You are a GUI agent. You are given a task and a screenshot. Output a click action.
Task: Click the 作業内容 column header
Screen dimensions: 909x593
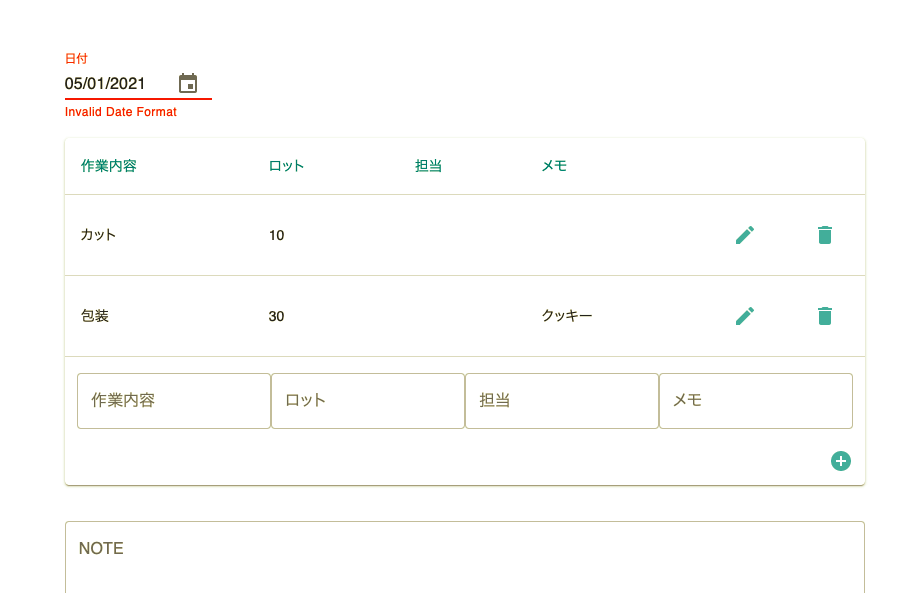109,166
